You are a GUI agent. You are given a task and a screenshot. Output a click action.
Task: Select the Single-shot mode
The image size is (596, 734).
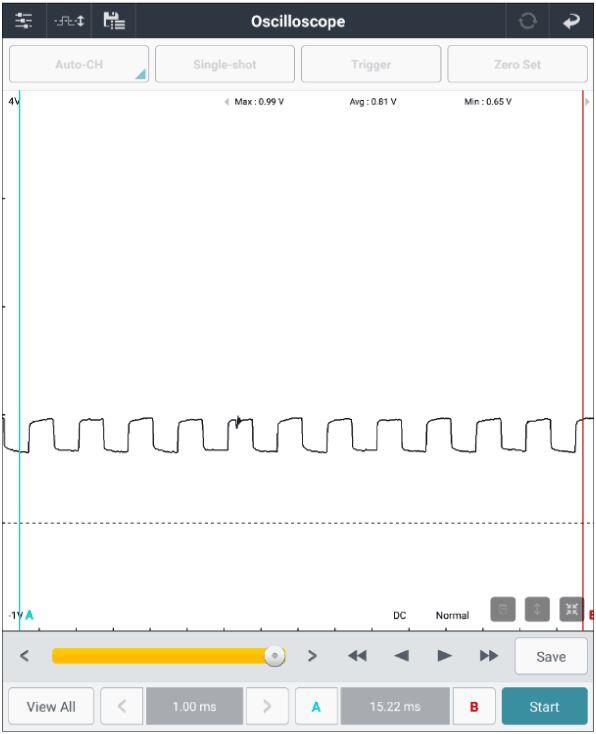pyautogui.click(x=225, y=64)
